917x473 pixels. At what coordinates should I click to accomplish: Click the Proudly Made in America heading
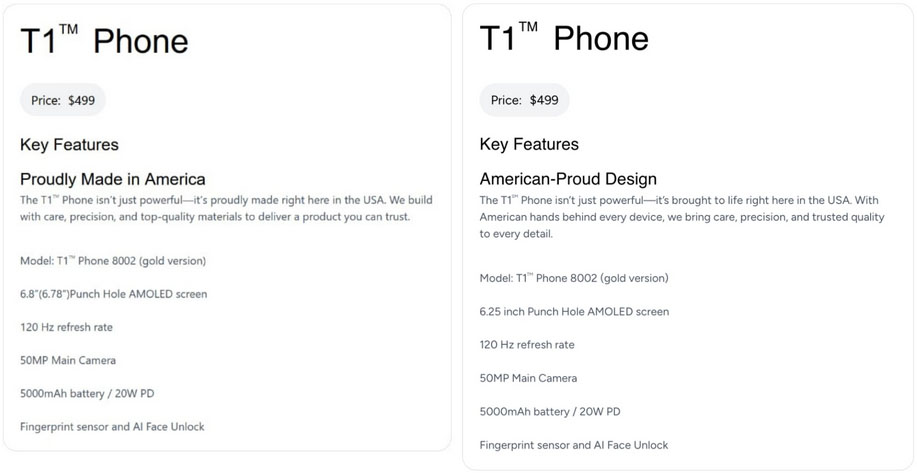(112, 179)
